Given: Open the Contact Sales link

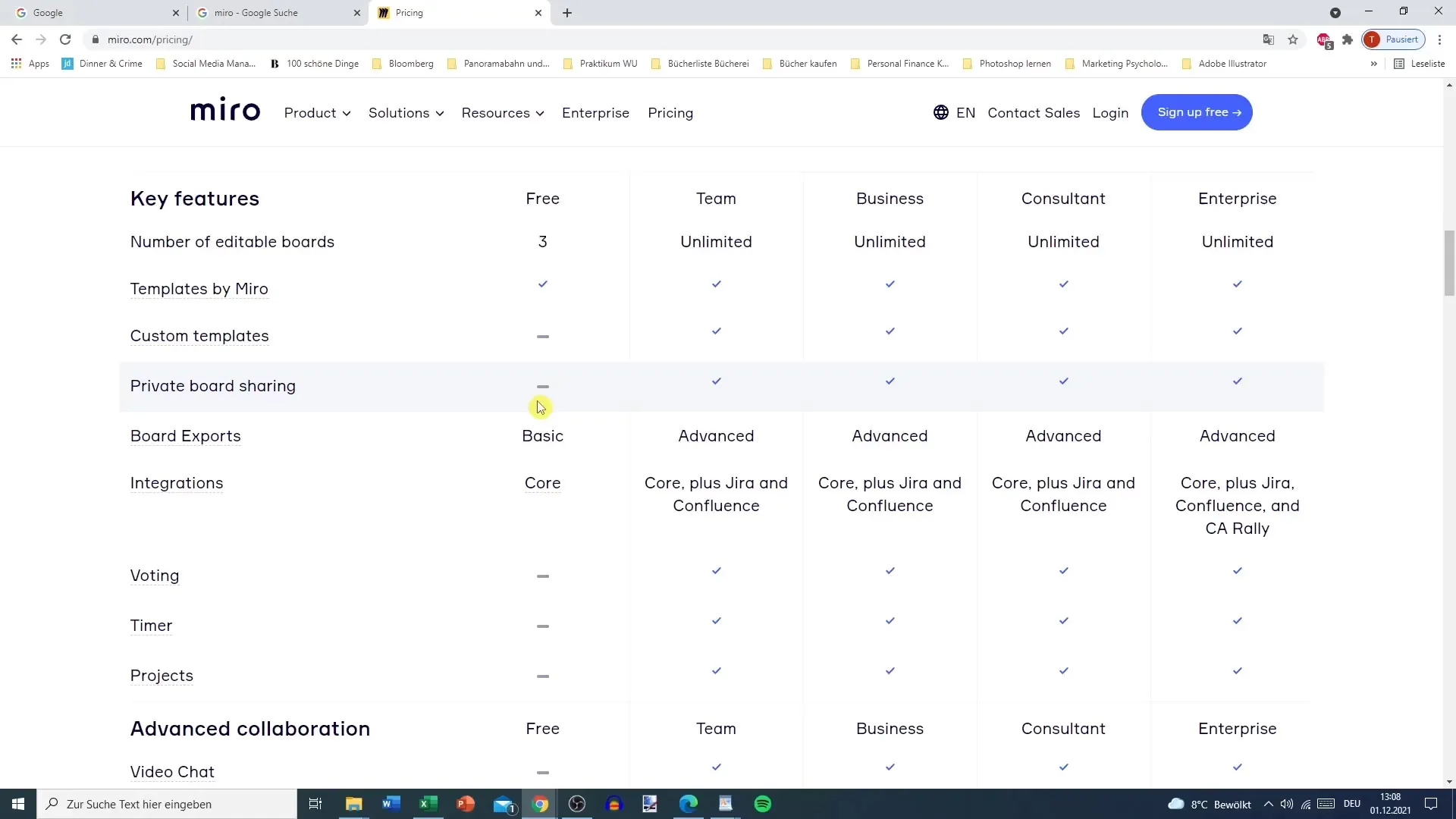Looking at the screenshot, I should (x=1034, y=113).
